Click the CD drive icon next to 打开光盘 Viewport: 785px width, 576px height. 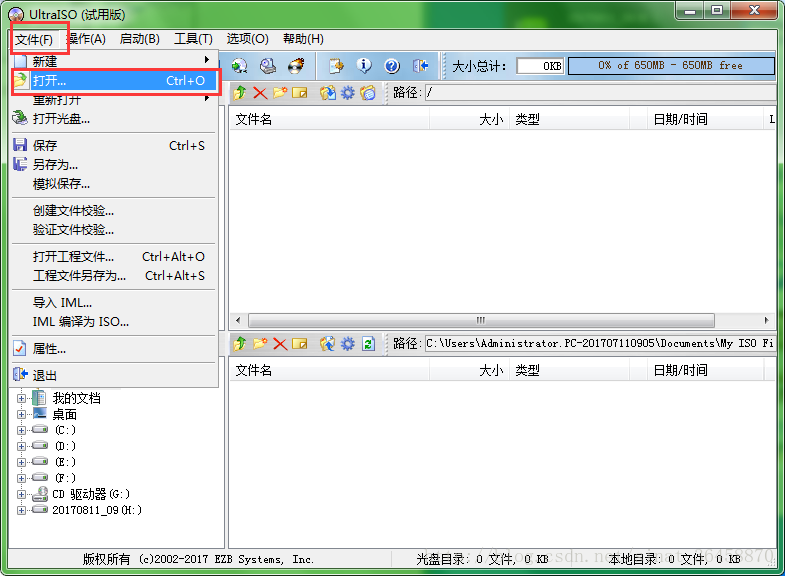(x=20, y=118)
